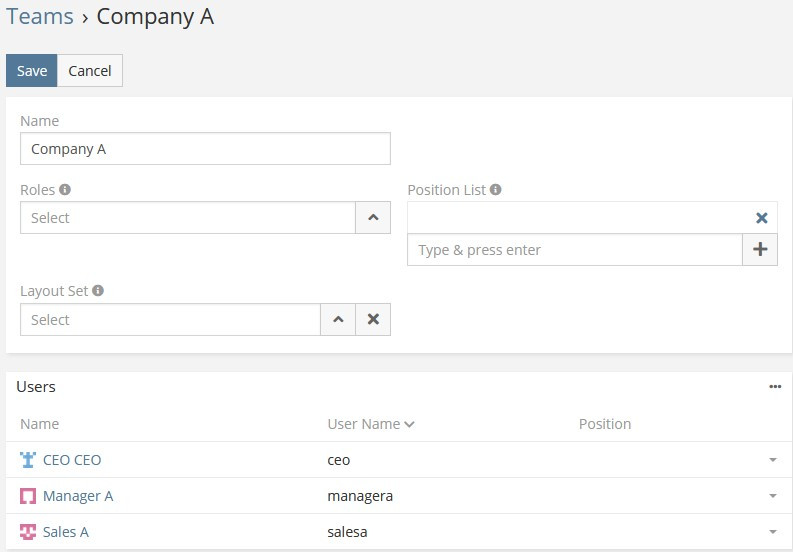Open the Users panel three-dot menu
The image size is (793, 552).
click(x=775, y=387)
